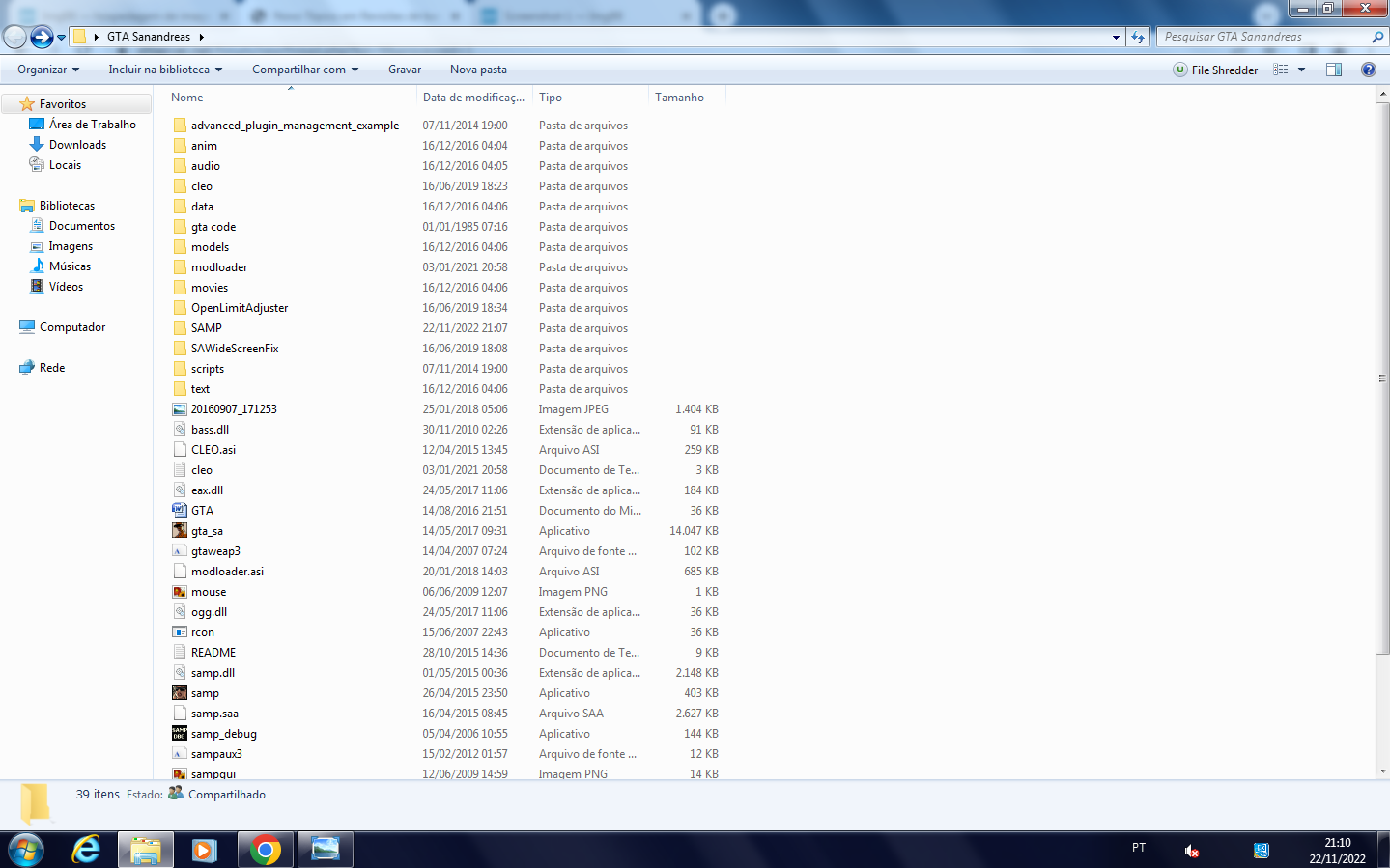Open the recent pages dropdown arrow
This screenshot has width=1390, height=868.
point(61,38)
